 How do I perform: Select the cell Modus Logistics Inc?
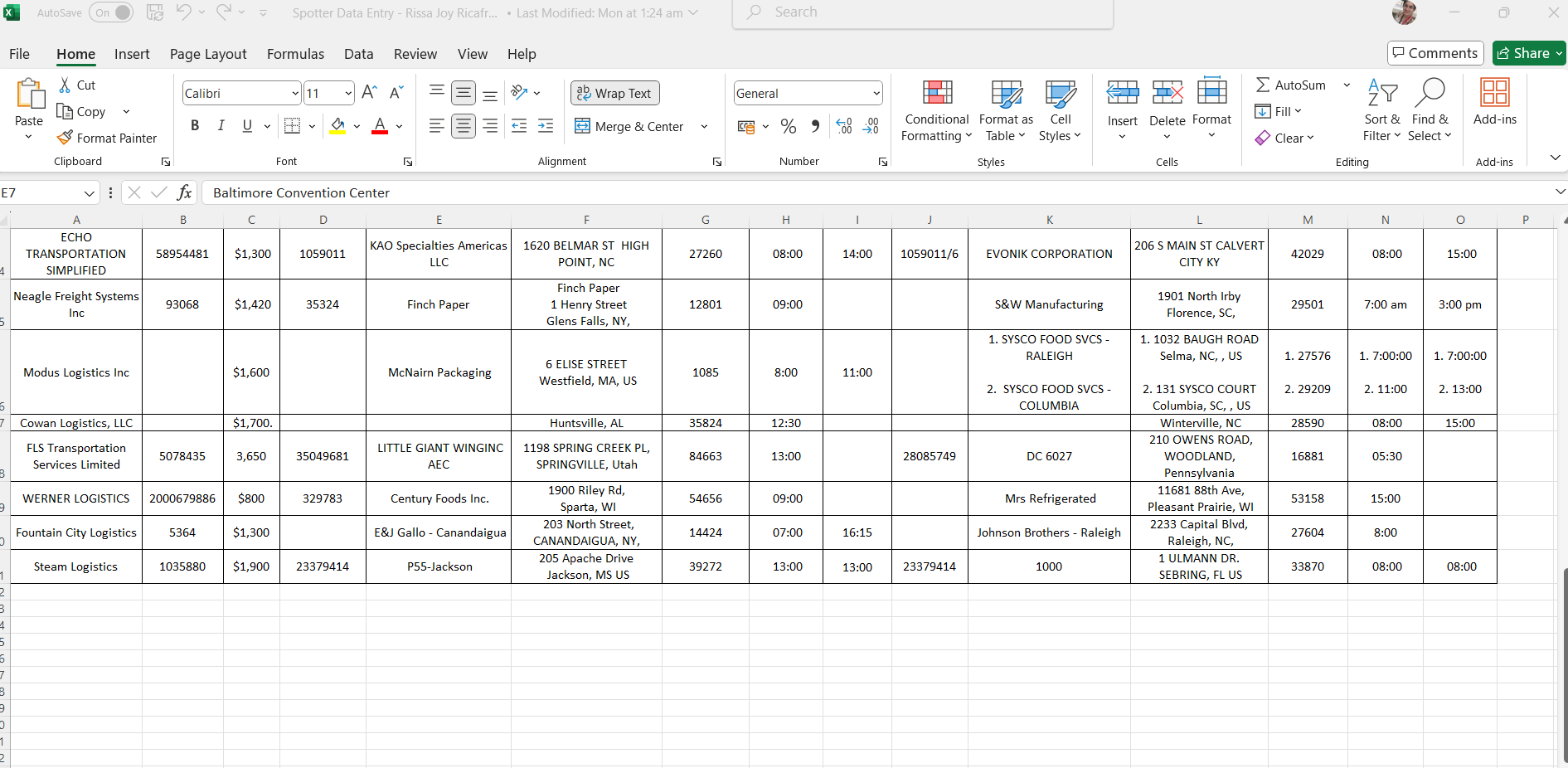76,372
